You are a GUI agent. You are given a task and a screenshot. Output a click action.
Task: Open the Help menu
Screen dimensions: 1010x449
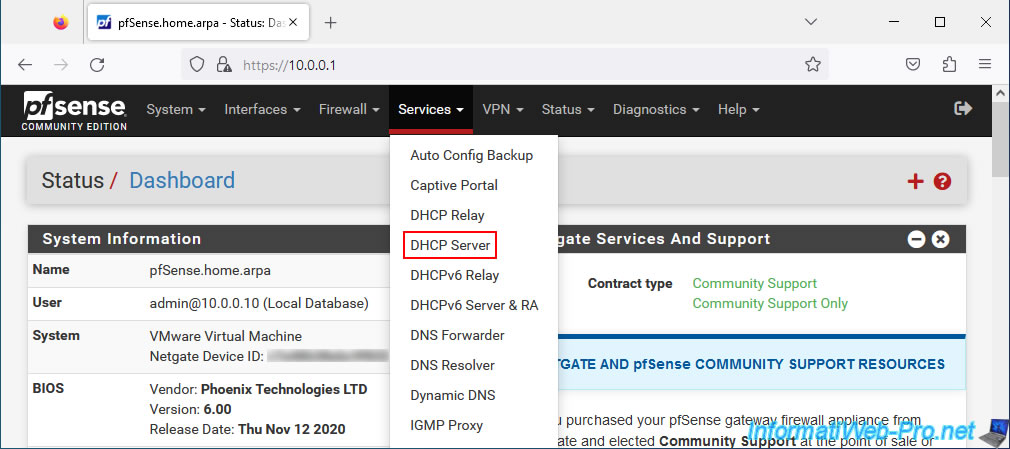(738, 110)
